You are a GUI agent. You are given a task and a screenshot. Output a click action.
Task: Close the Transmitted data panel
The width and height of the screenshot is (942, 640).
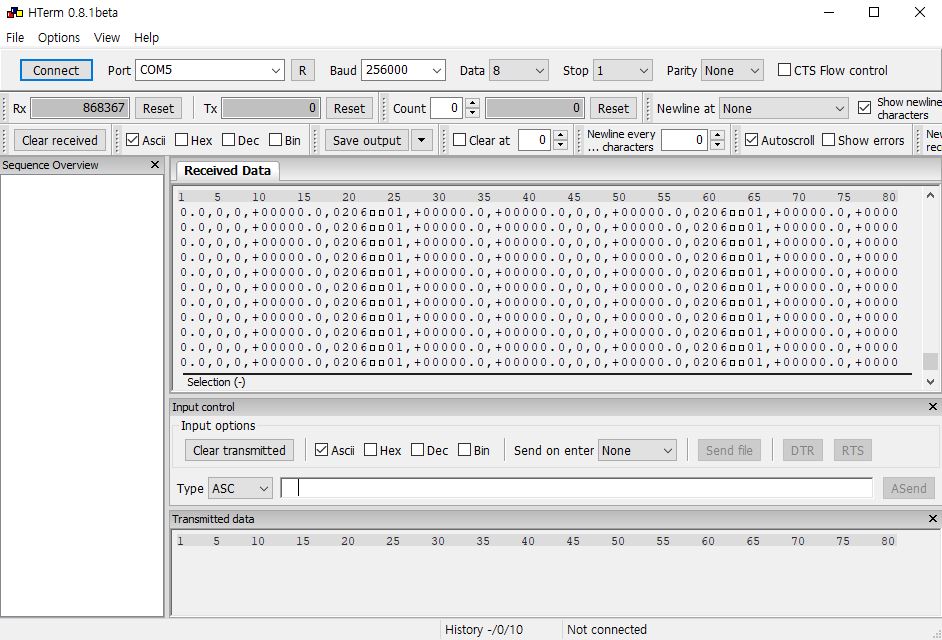[932, 519]
